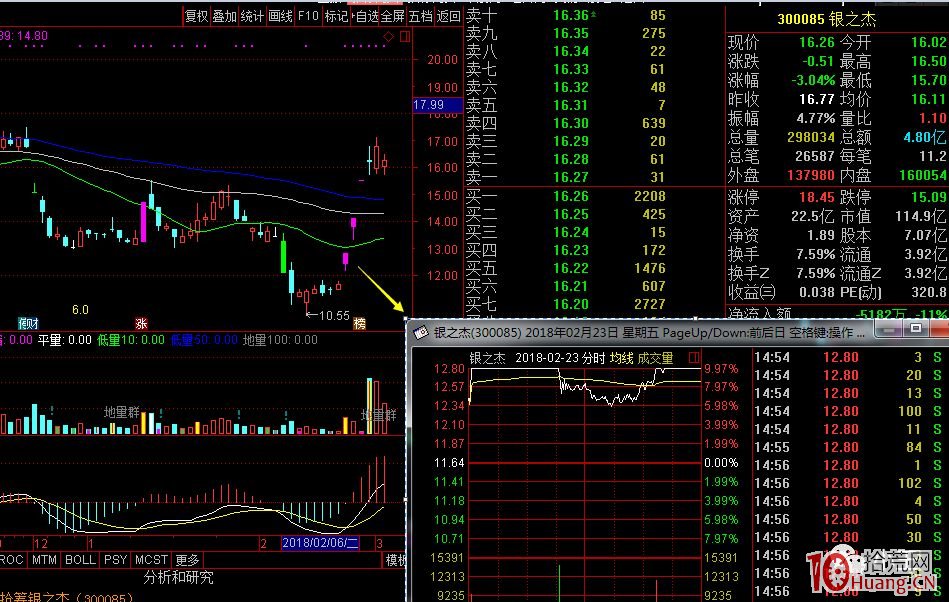Click the 低量10 indicator label
Viewport: 949px width, 602px height.
click(x=130, y=340)
